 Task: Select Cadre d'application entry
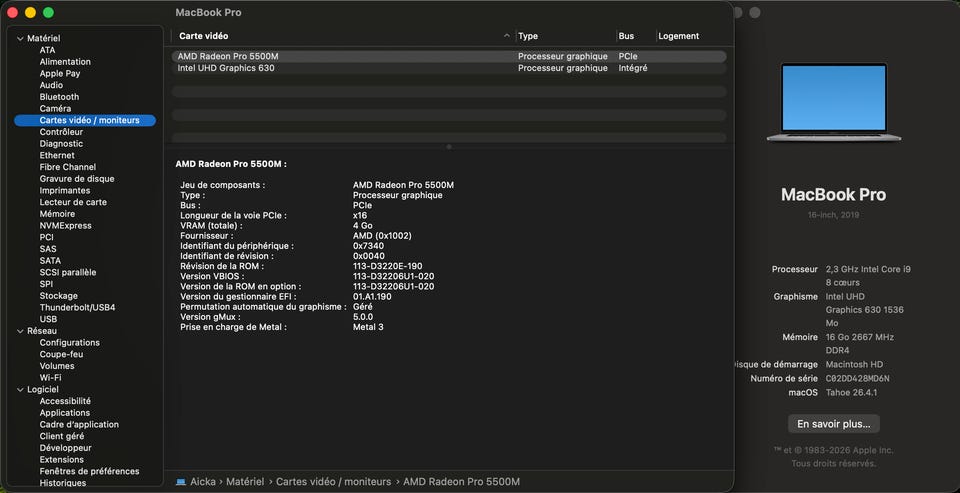click(x=79, y=424)
